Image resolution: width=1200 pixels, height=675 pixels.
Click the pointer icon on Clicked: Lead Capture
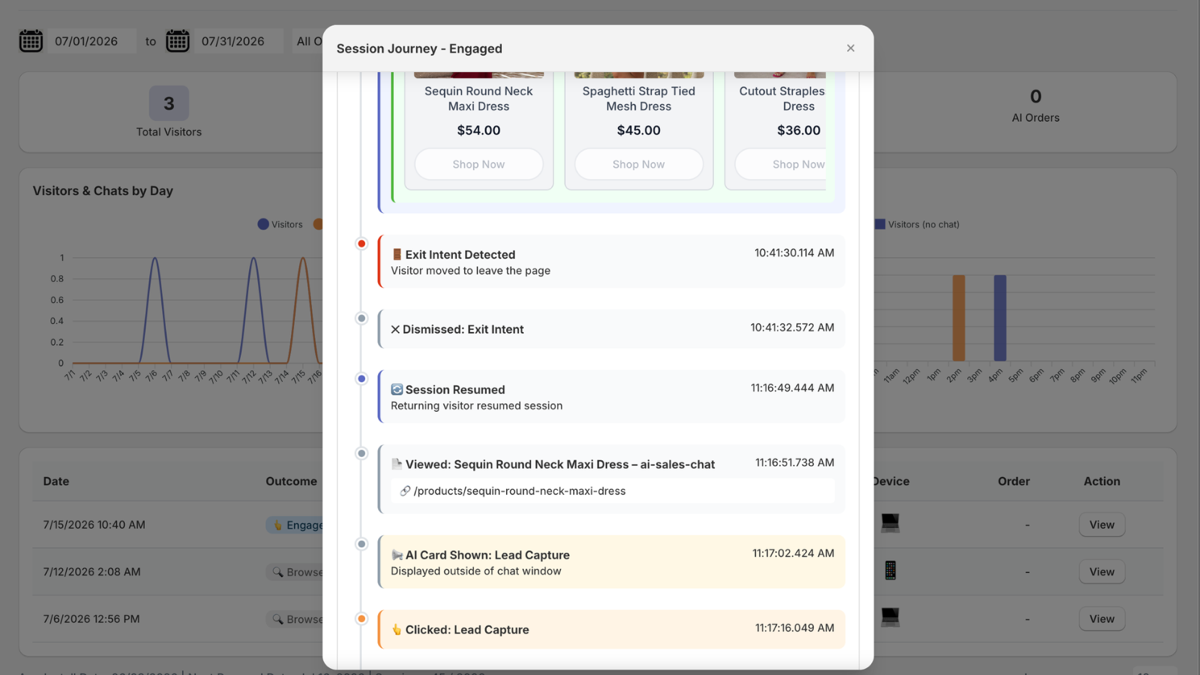397,629
